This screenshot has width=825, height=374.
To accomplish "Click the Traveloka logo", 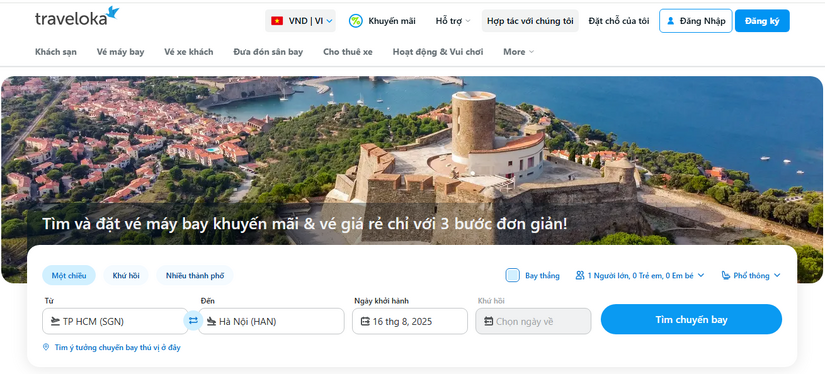I will pos(77,17).
